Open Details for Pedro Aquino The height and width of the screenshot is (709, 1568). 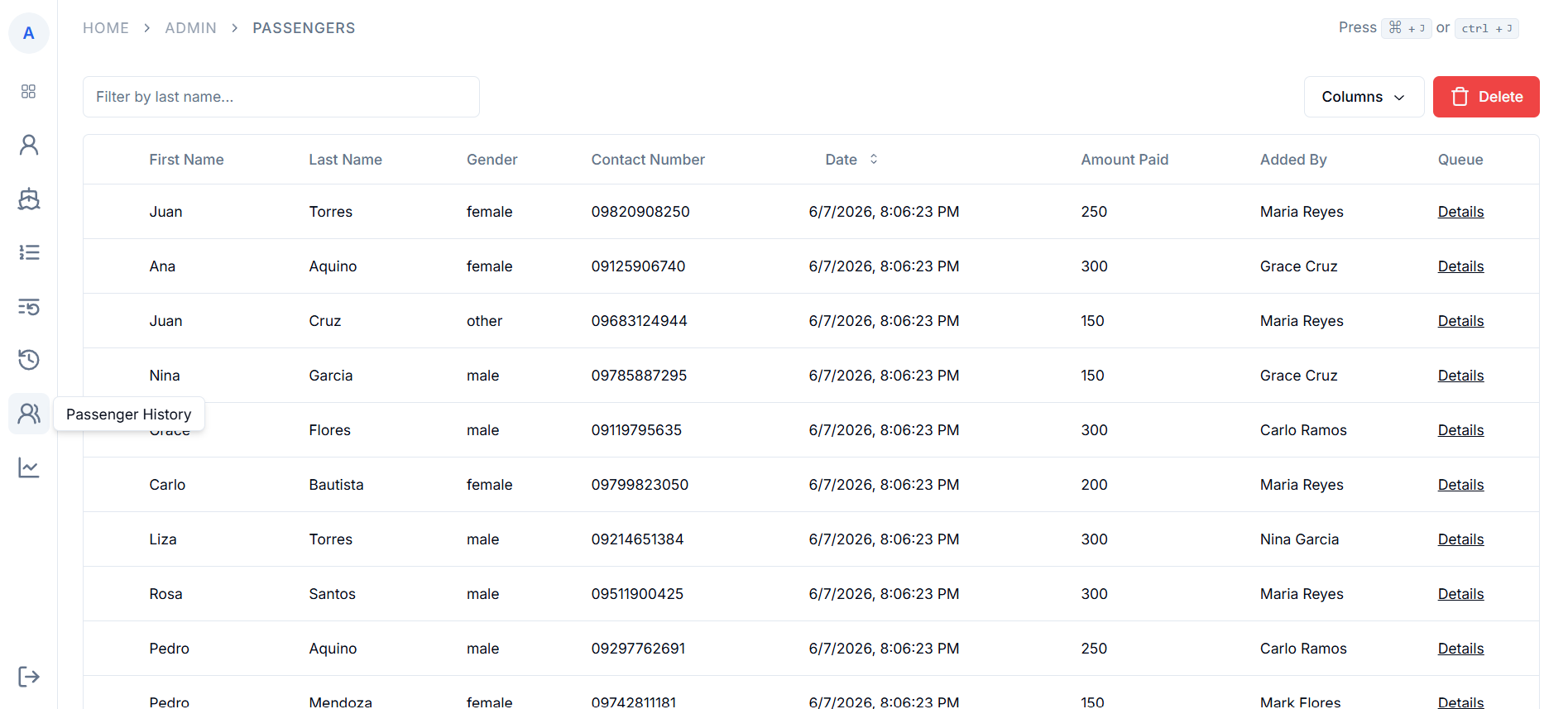[x=1460, y=649]
